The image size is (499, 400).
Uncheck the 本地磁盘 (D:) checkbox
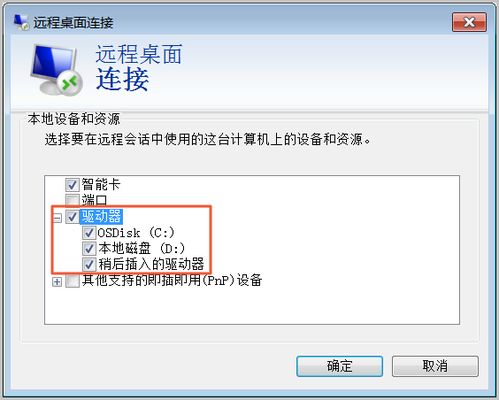pyautogui.click(x=89, y=248)
